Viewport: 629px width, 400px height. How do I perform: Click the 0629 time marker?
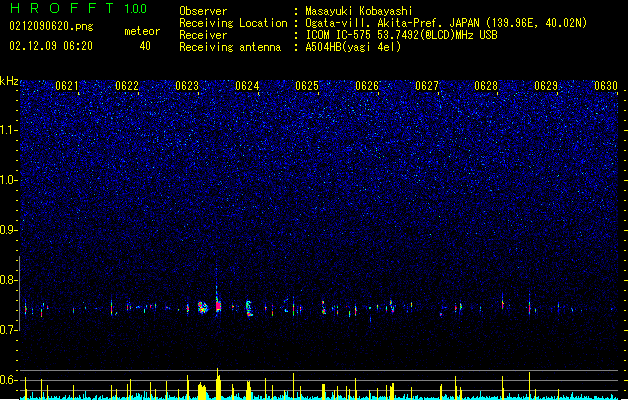tap(546, 86)
